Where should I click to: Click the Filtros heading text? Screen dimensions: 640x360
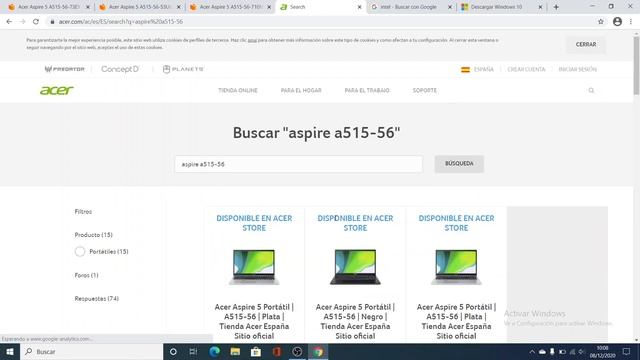click(x=83, y=211)
